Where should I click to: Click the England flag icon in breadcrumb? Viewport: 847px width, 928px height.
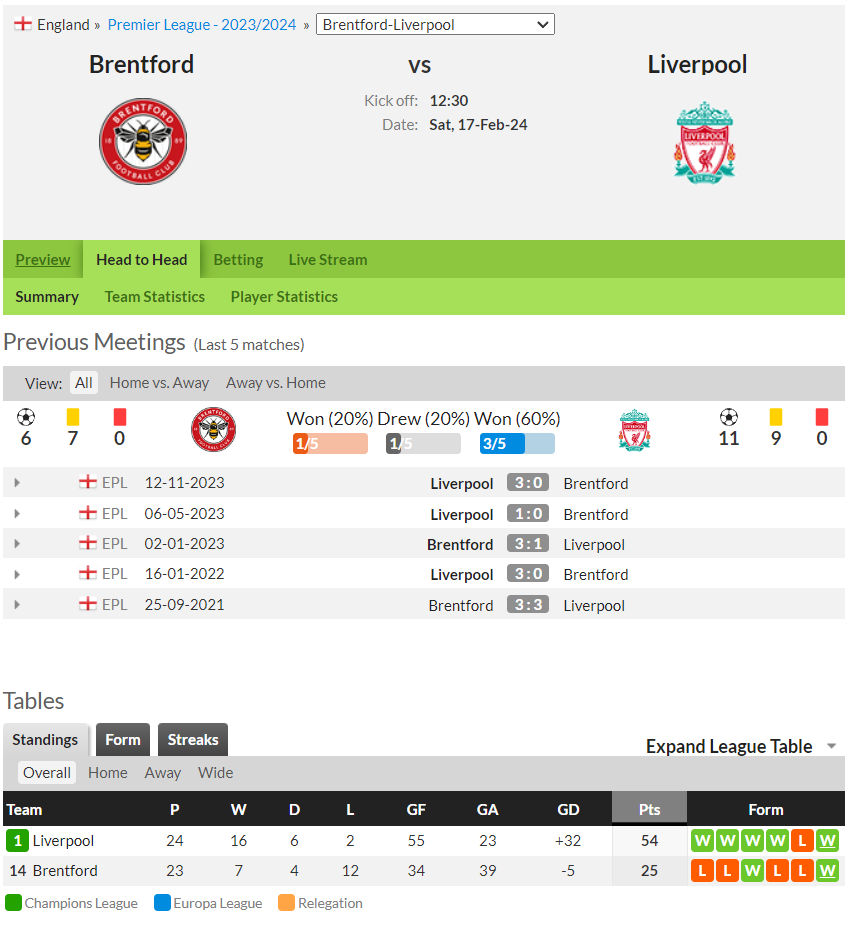pos(23,24)
